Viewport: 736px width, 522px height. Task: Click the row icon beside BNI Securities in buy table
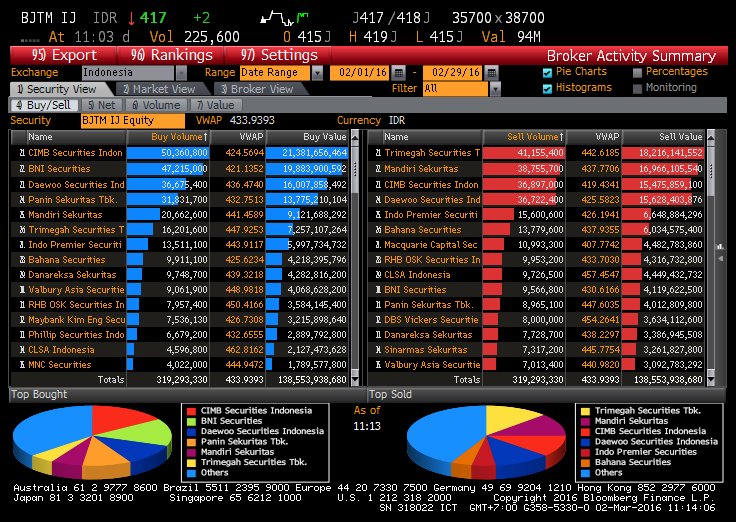pos(19,169)
